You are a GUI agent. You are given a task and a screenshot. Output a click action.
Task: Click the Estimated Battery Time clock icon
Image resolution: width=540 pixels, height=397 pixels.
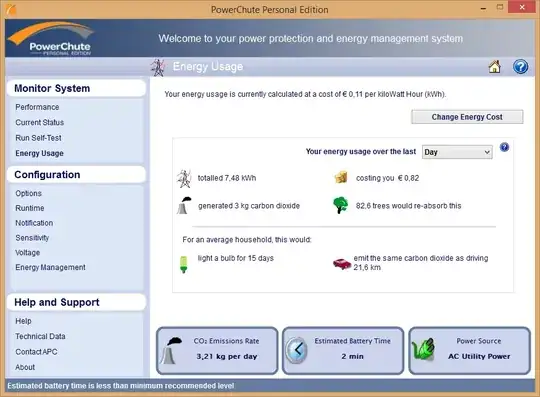297,350
